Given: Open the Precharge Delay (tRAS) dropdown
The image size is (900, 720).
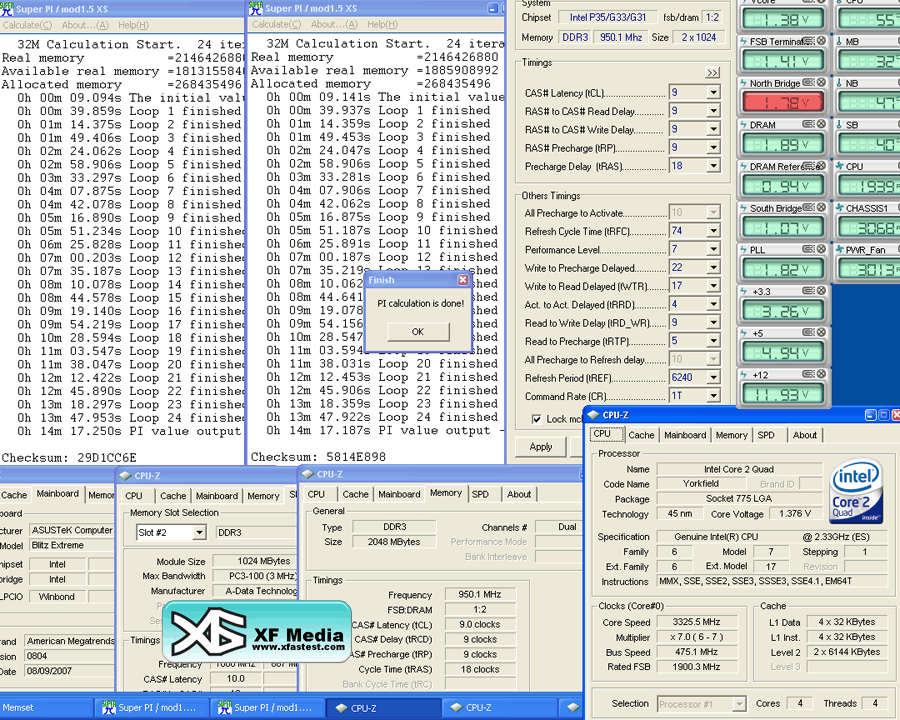Looking at the screenshot, I should (x=713, y=166).
